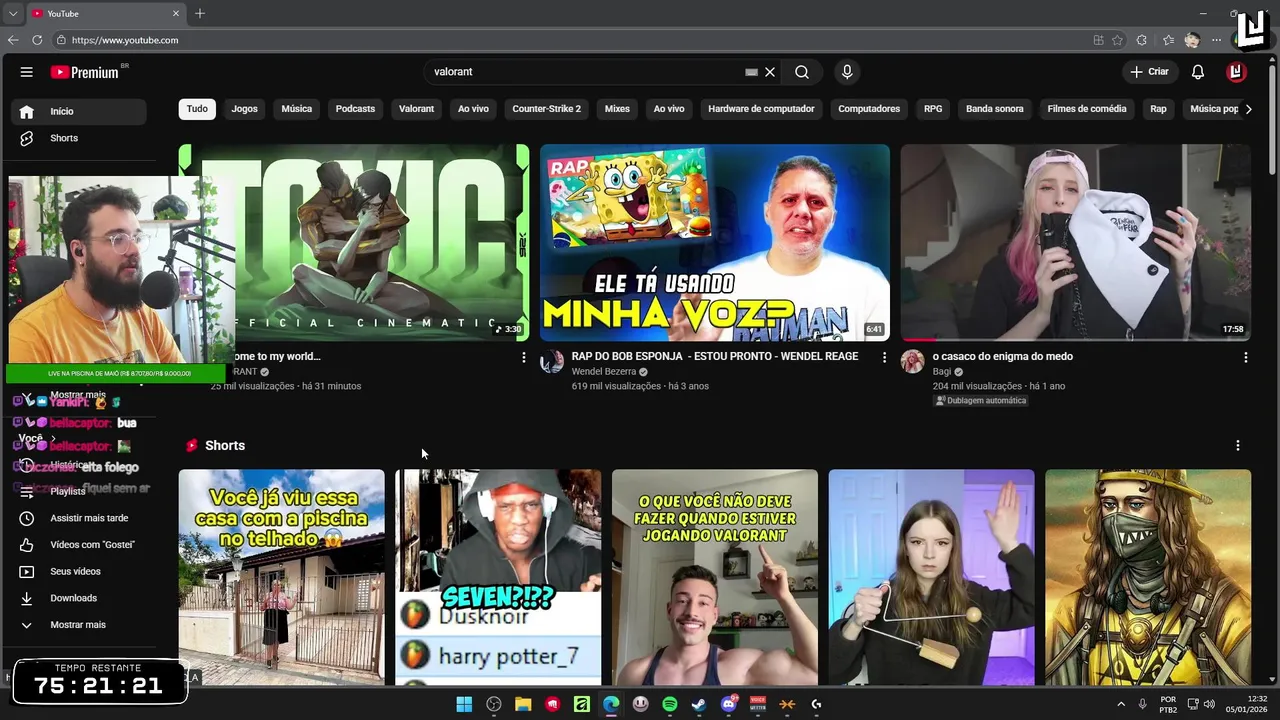Clear the search query with the X

coord(770,72)
